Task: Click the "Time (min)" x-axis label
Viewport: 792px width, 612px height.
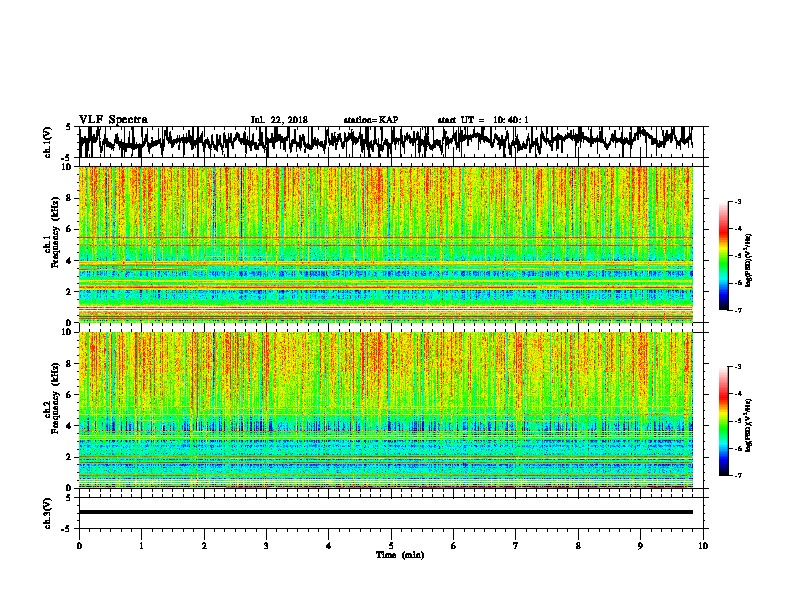Action: point(400,555)
